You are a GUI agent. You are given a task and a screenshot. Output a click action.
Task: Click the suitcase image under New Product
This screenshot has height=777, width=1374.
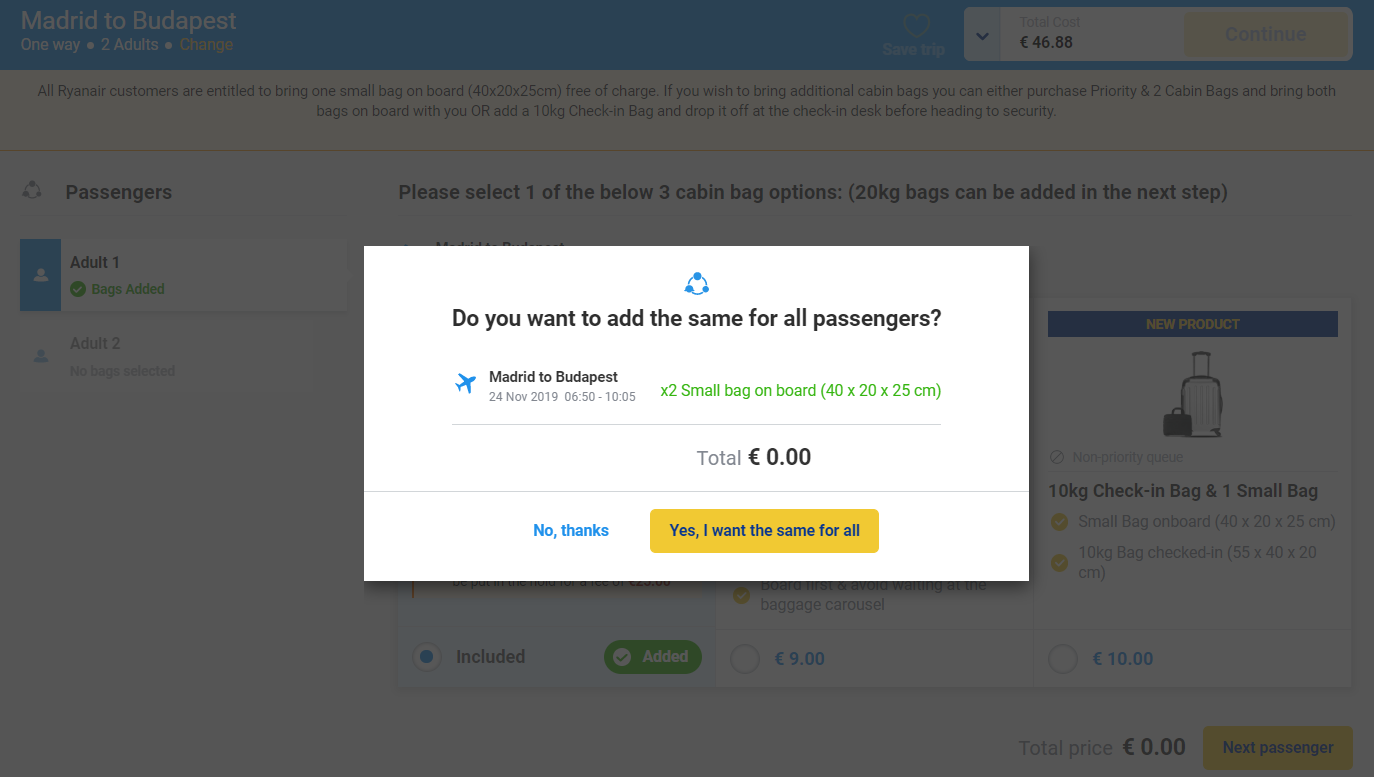(1192, 394)
